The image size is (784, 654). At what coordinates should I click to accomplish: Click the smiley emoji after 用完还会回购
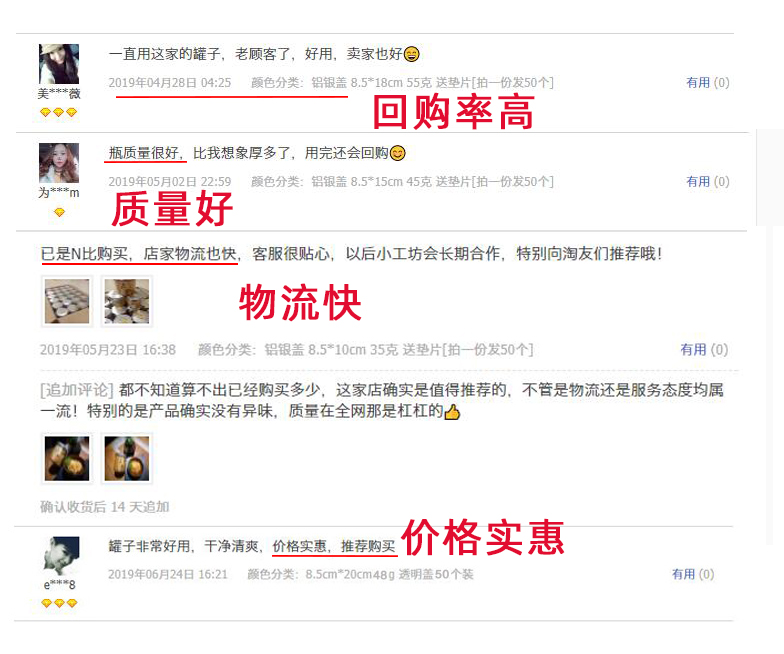coord(398,153)
